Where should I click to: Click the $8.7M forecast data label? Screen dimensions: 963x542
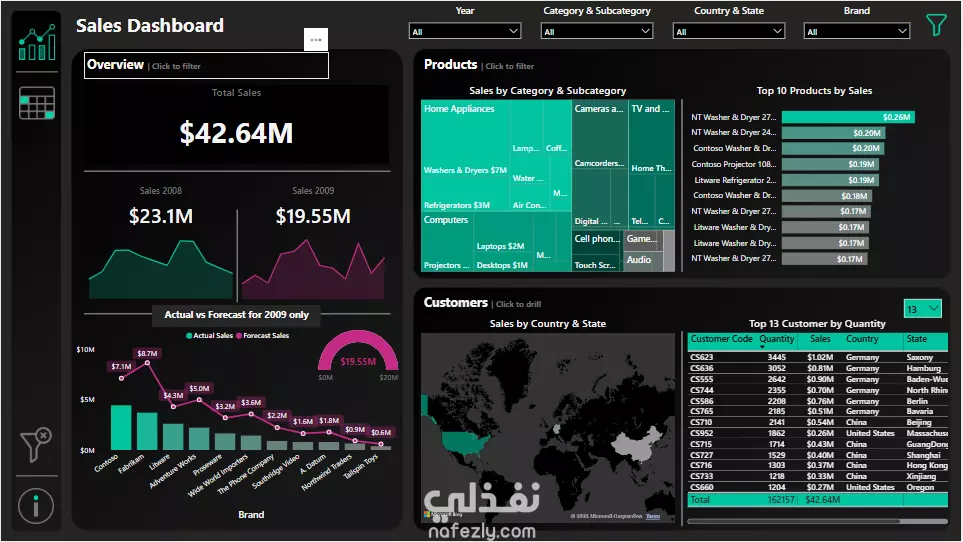[147, 354]
